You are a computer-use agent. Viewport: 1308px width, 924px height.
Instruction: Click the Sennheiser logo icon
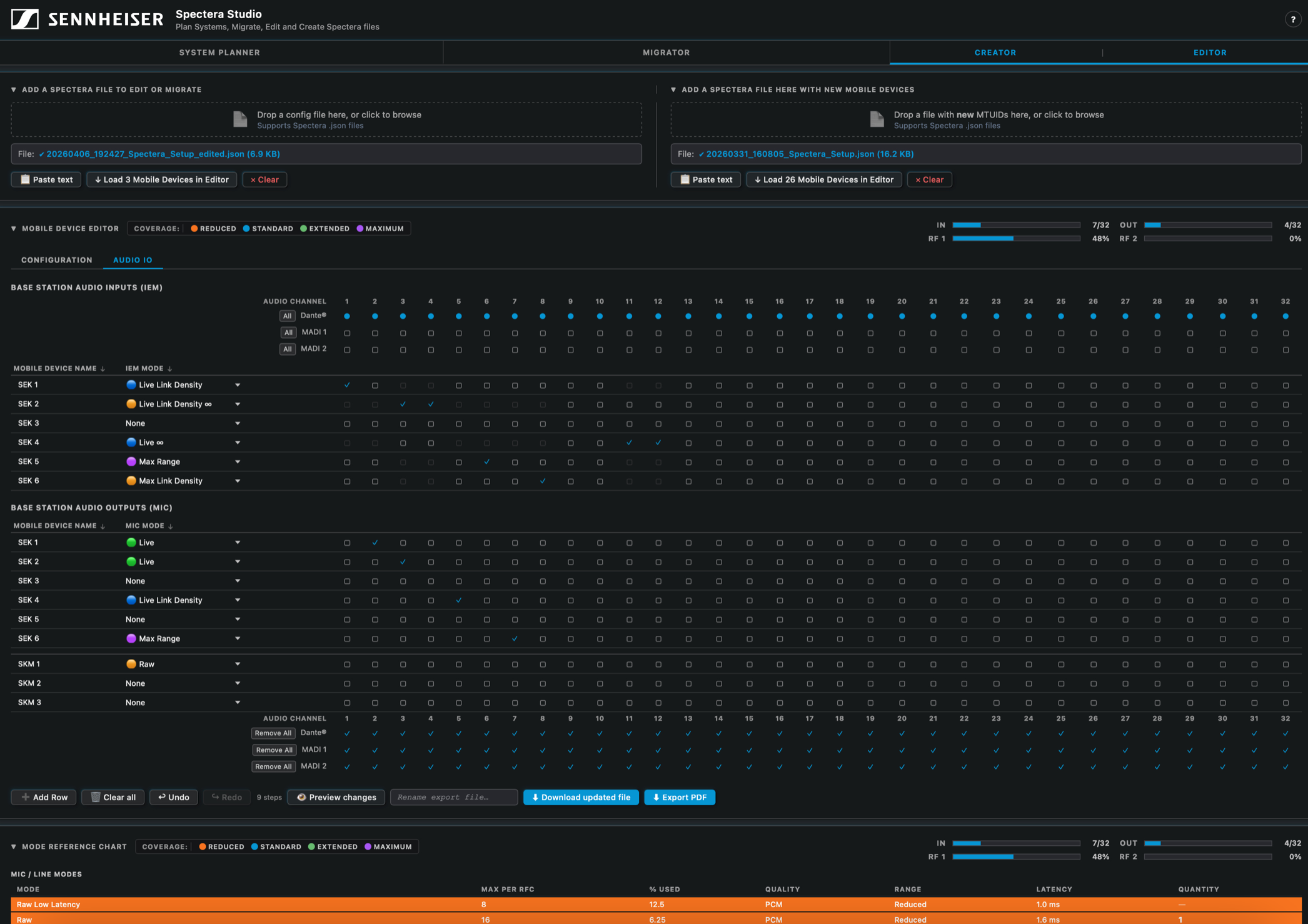pos(25,19)
